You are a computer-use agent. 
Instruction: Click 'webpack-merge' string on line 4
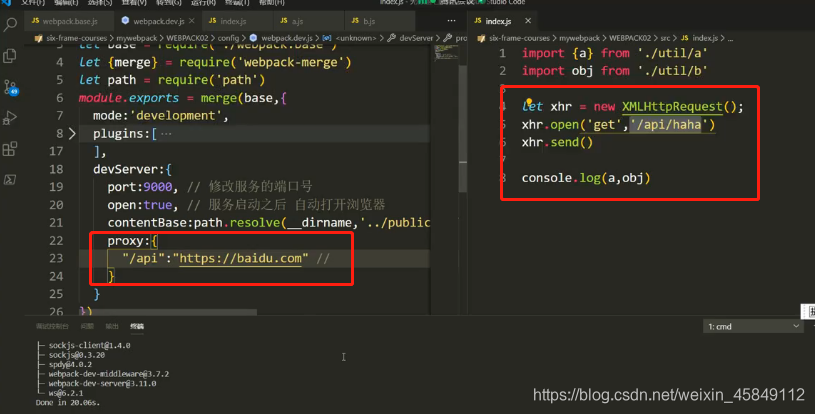(x=291, y=62)
